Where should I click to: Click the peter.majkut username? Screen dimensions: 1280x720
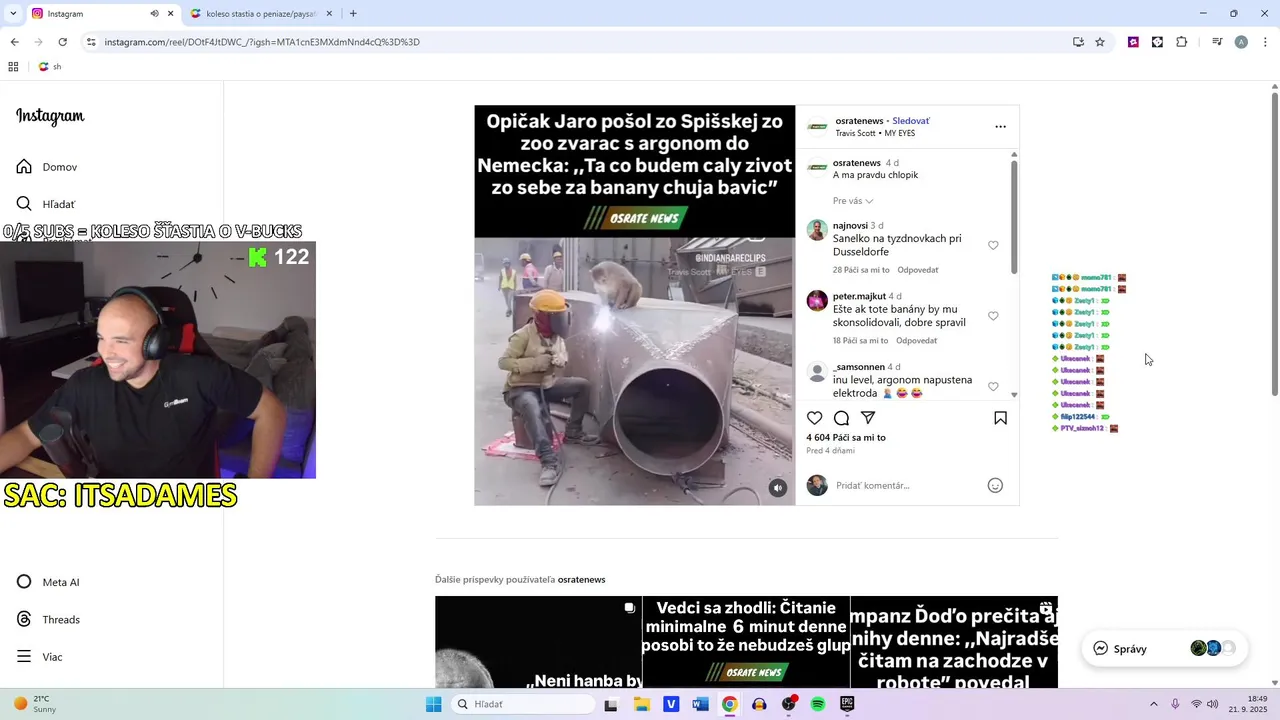tap(859, 297)
